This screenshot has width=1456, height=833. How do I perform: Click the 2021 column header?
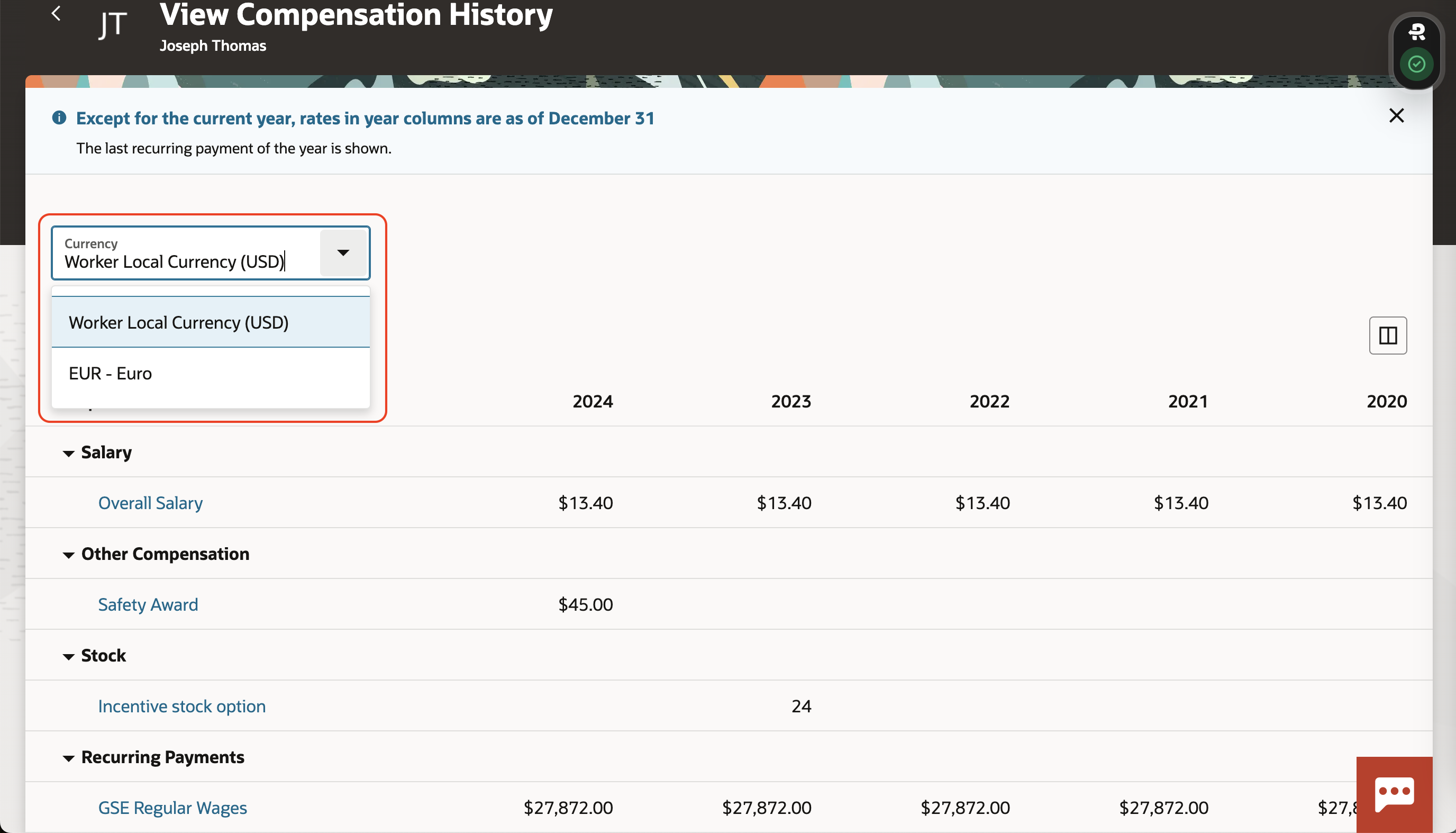[1188, 401]
